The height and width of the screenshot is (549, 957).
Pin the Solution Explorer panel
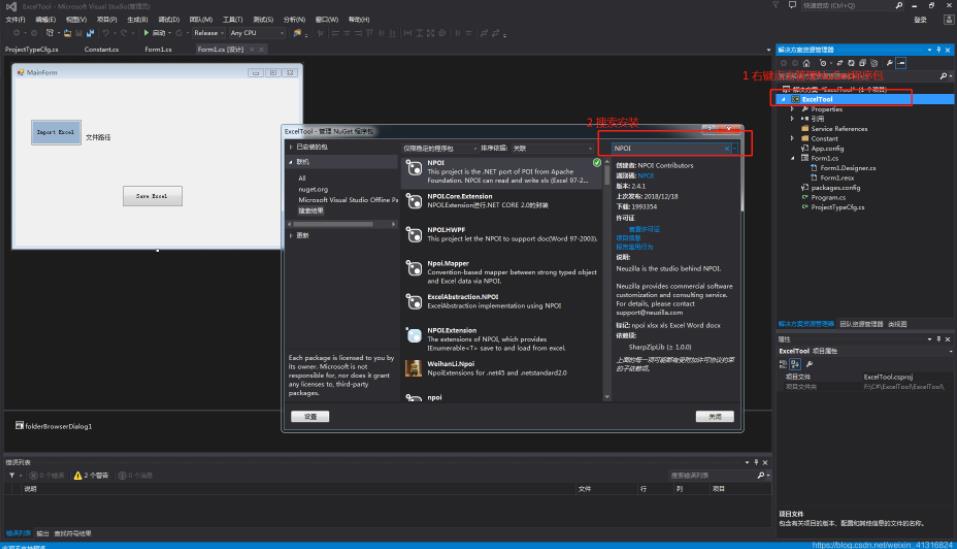(x=939, y=49)
